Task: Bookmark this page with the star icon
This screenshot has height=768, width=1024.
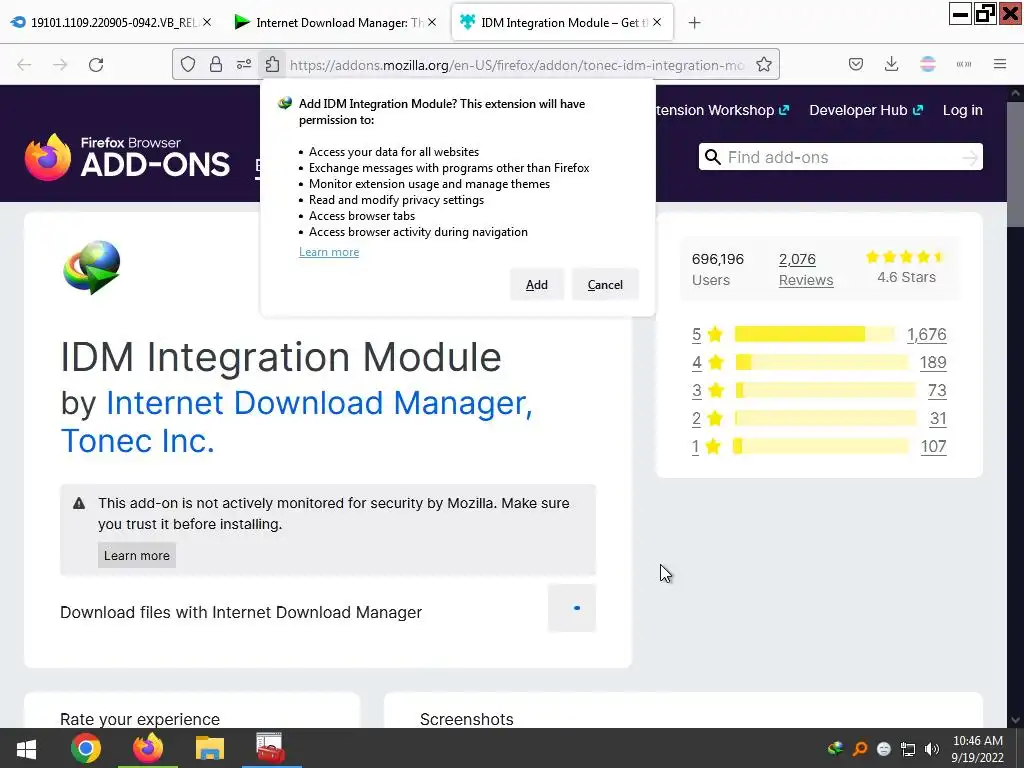Action: [763, 65]
